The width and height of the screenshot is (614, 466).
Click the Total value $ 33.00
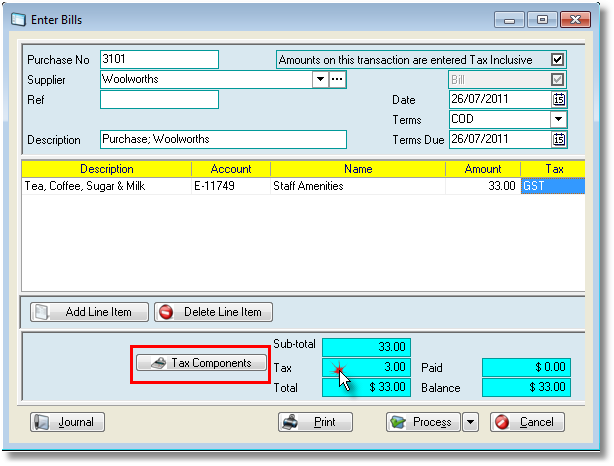coord(366,387)
